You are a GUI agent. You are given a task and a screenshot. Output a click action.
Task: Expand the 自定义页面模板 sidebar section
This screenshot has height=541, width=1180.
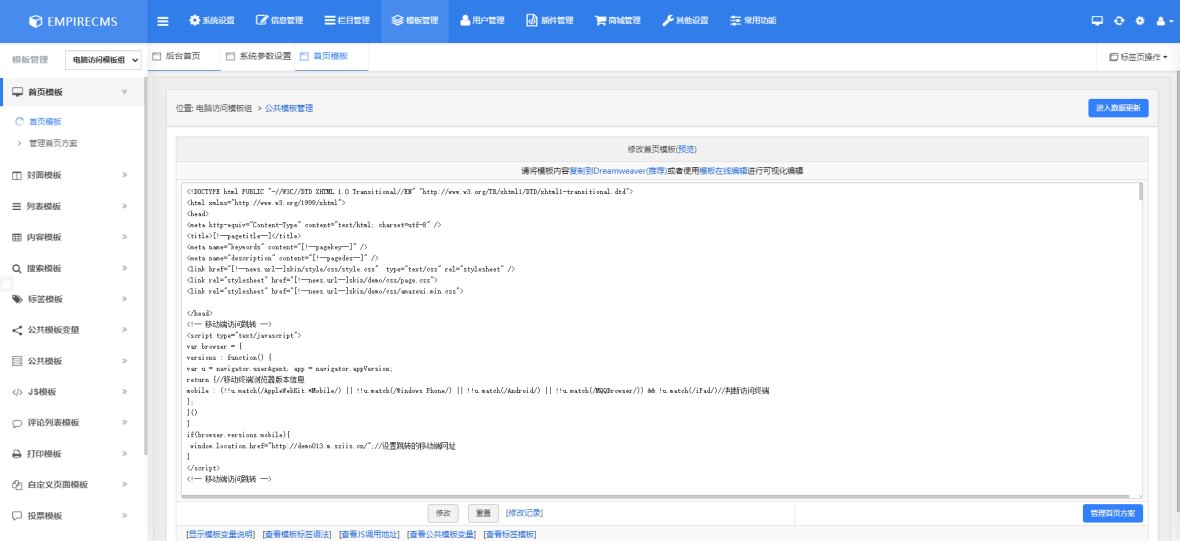pyautogui.click(x=72, y=485)
